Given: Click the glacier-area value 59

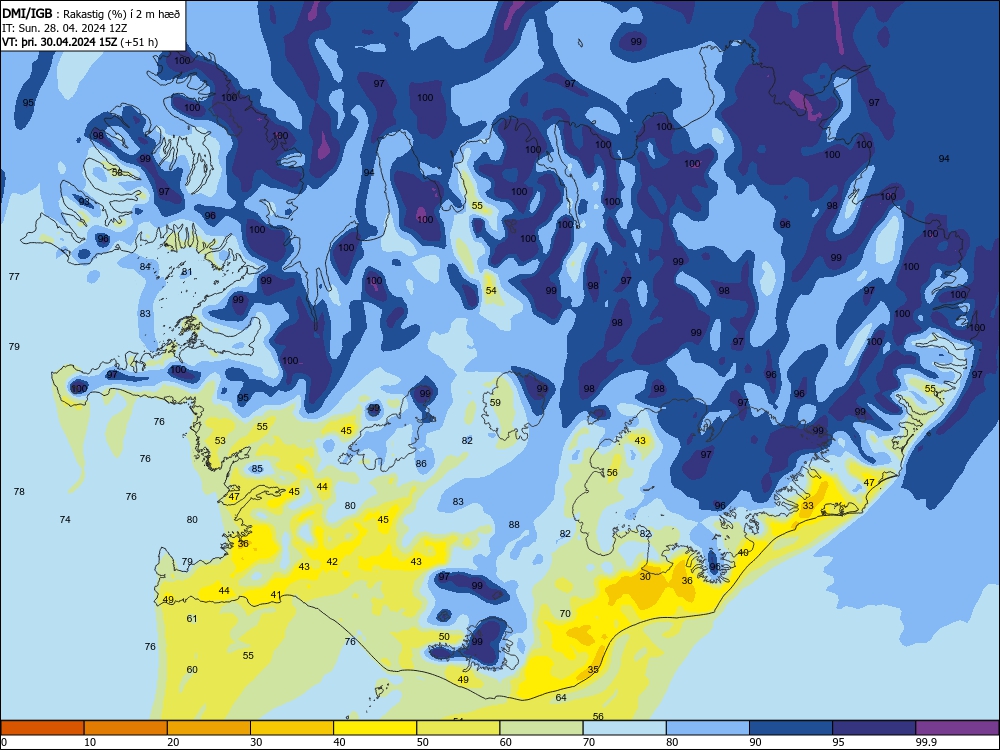Looking at the screenshot, I should (x=496, y=402).
